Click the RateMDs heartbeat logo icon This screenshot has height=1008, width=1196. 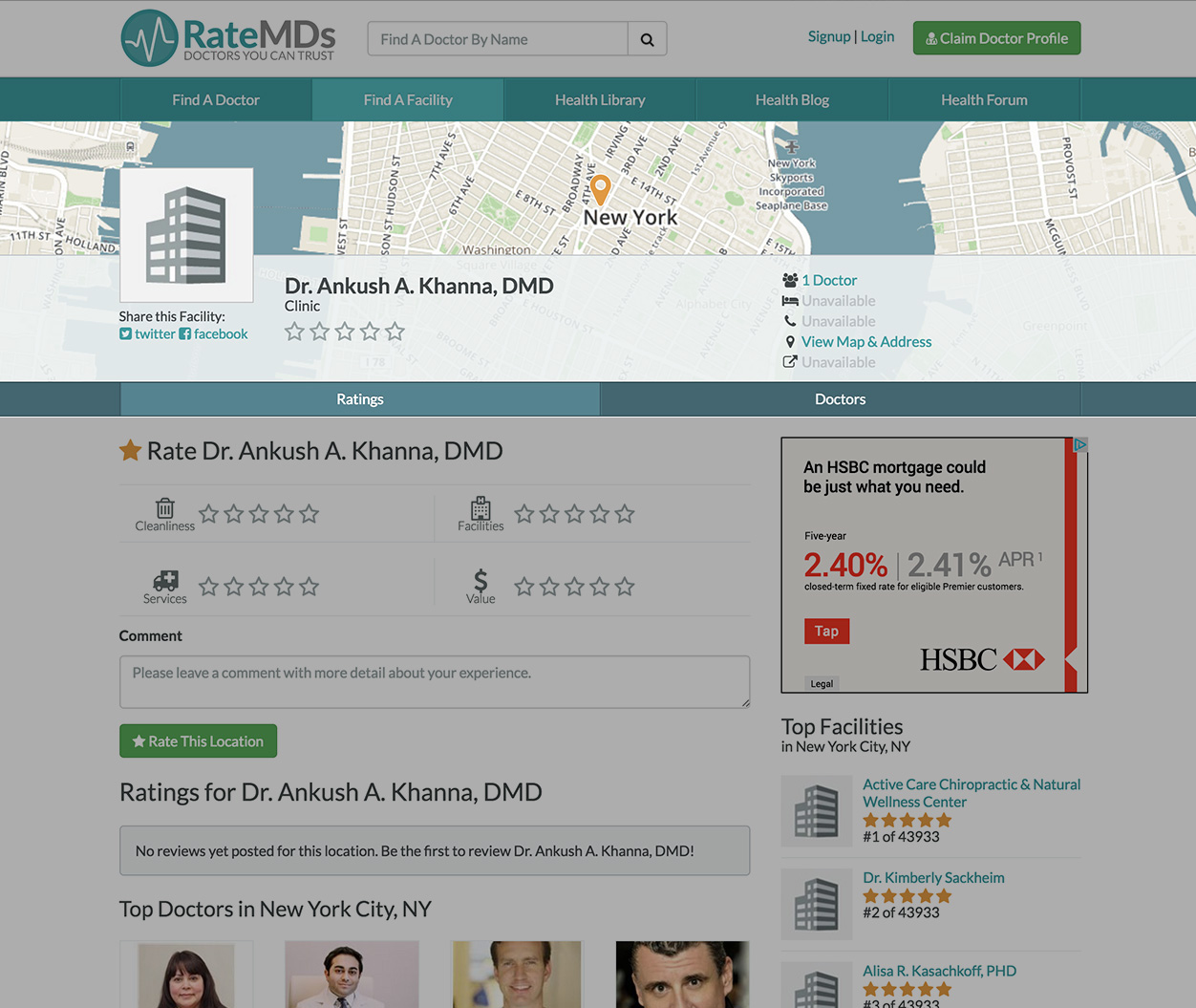149,38
